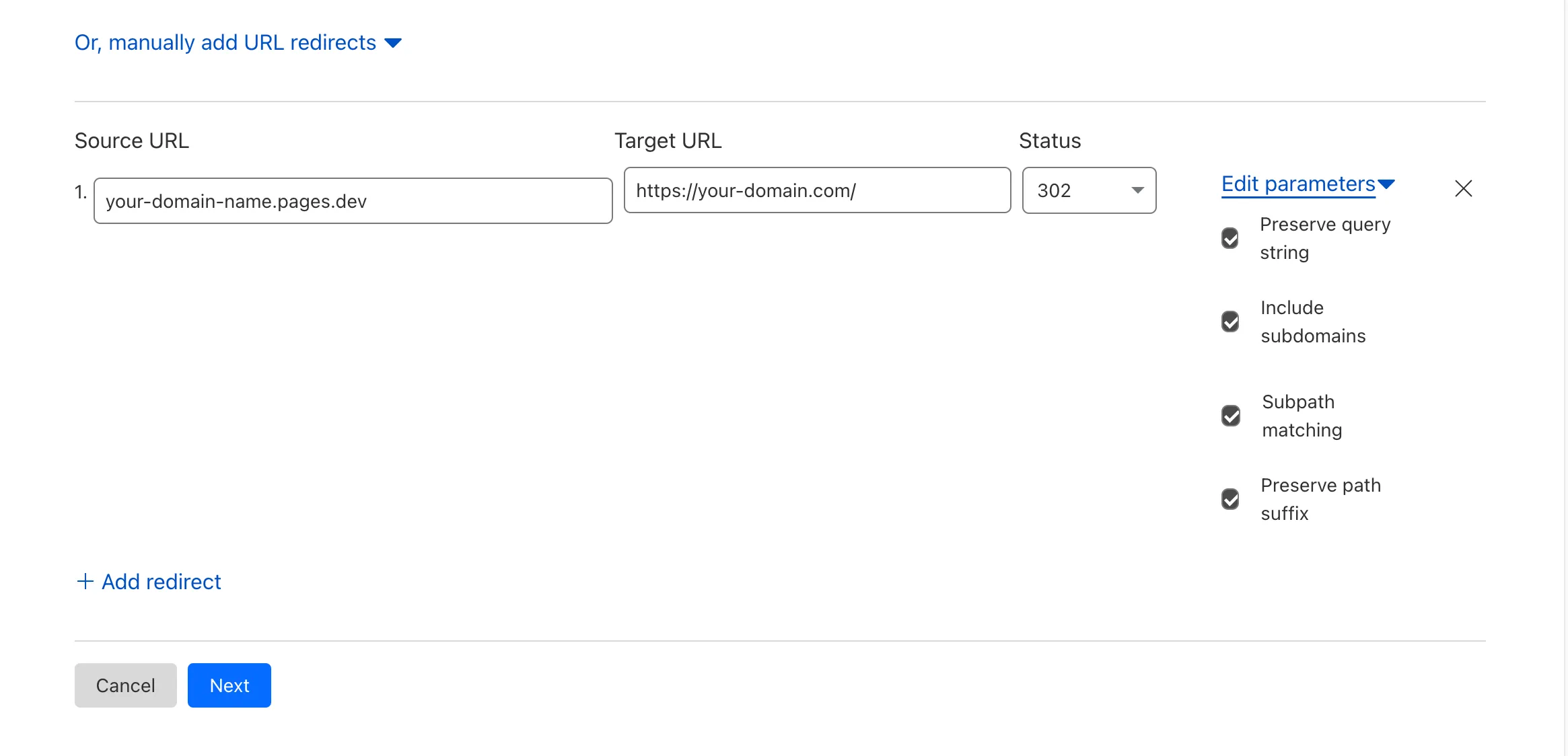
Task: Open the Status code dropdown showing 302
Action: [x=1089, y=190]
